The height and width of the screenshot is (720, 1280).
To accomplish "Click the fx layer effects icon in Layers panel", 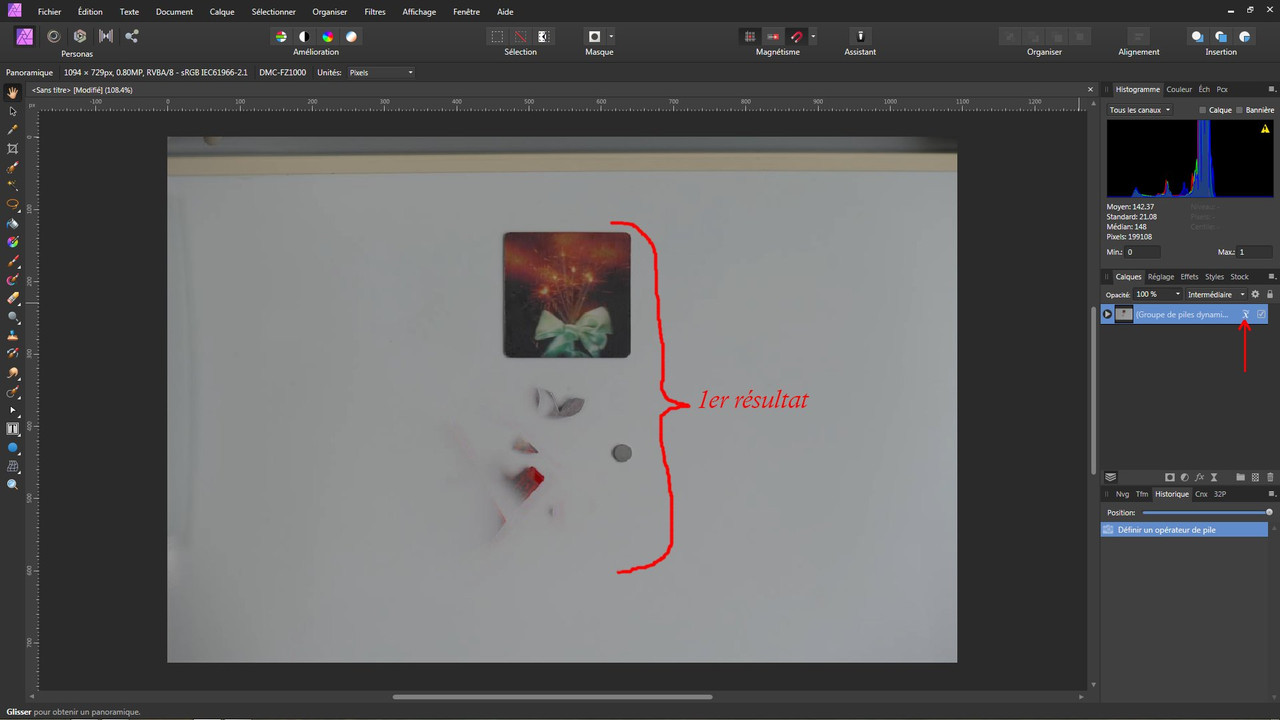I will pos(1199,477).
